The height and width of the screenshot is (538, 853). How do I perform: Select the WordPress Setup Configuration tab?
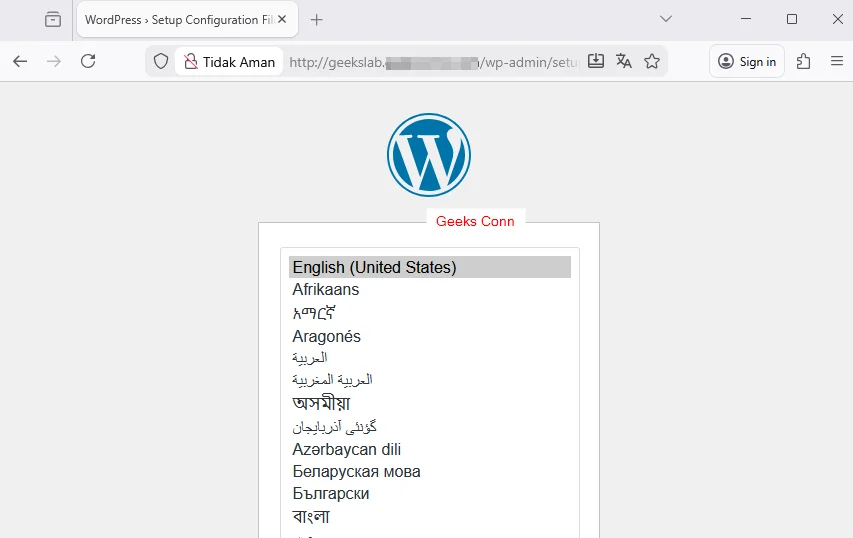pos(187,20)
